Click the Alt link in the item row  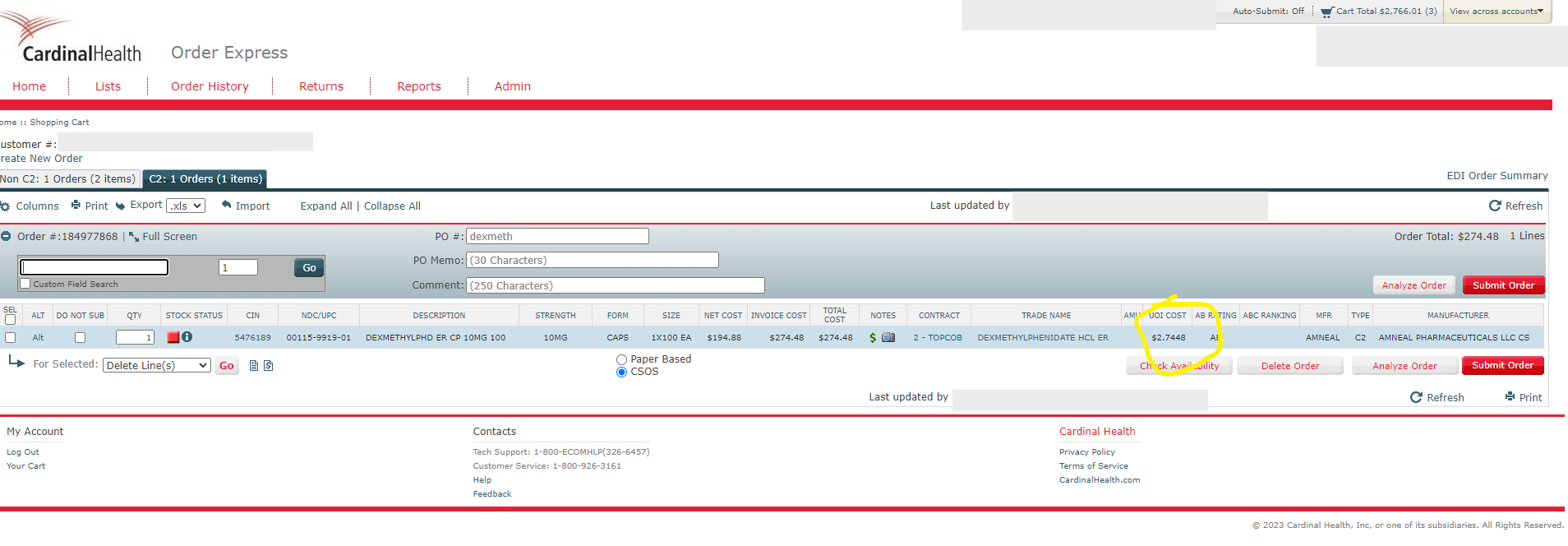tap(38, 338)
